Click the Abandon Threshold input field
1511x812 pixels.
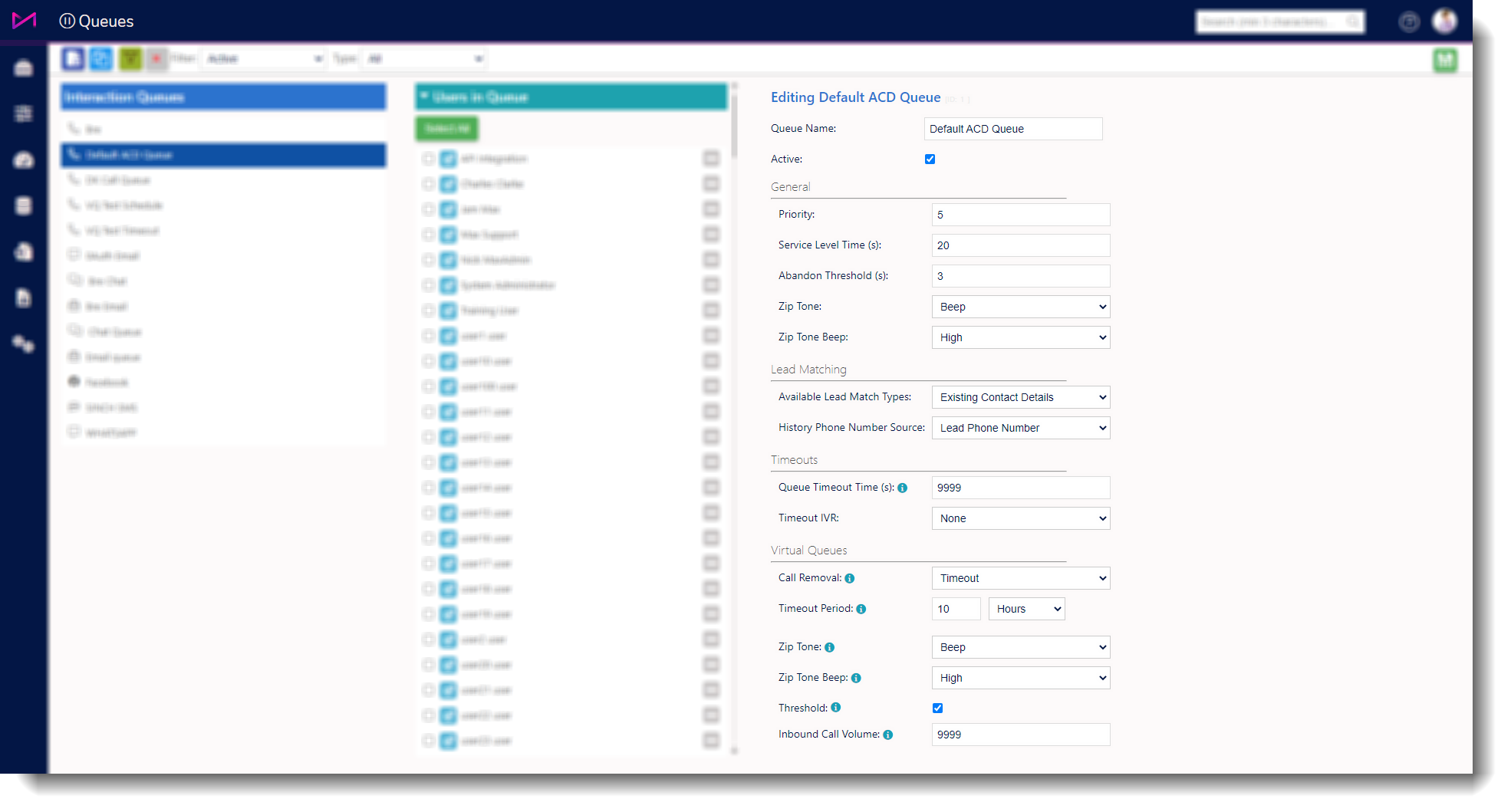pos(1021,276)
